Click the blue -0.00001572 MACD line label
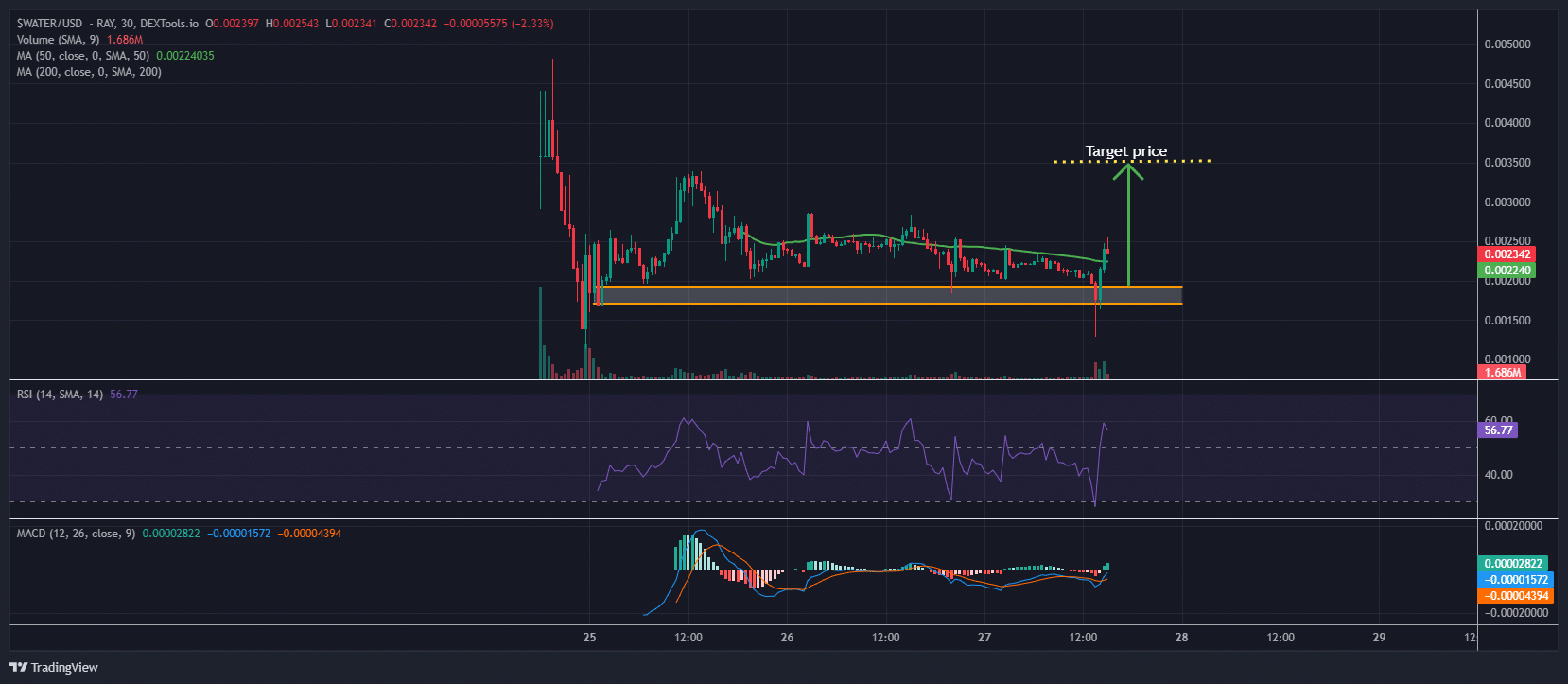Viewport: 1568px width, 684px height. pyautogui.click(x=1515, y=580)
